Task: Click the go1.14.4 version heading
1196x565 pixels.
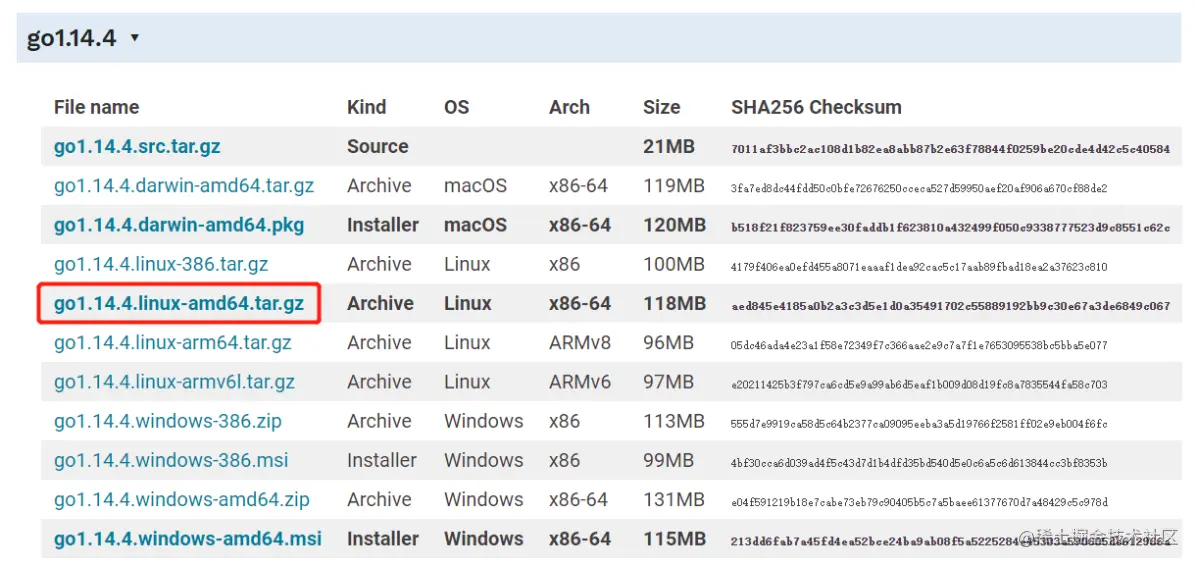Action: (71, 39)
